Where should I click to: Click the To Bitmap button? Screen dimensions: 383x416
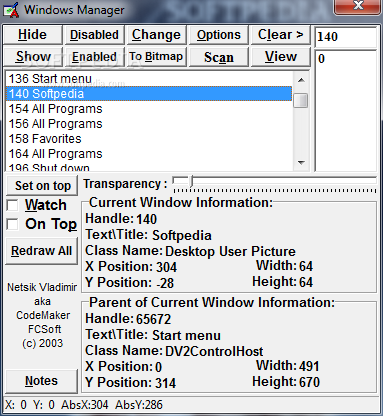(x=156, y=57)
